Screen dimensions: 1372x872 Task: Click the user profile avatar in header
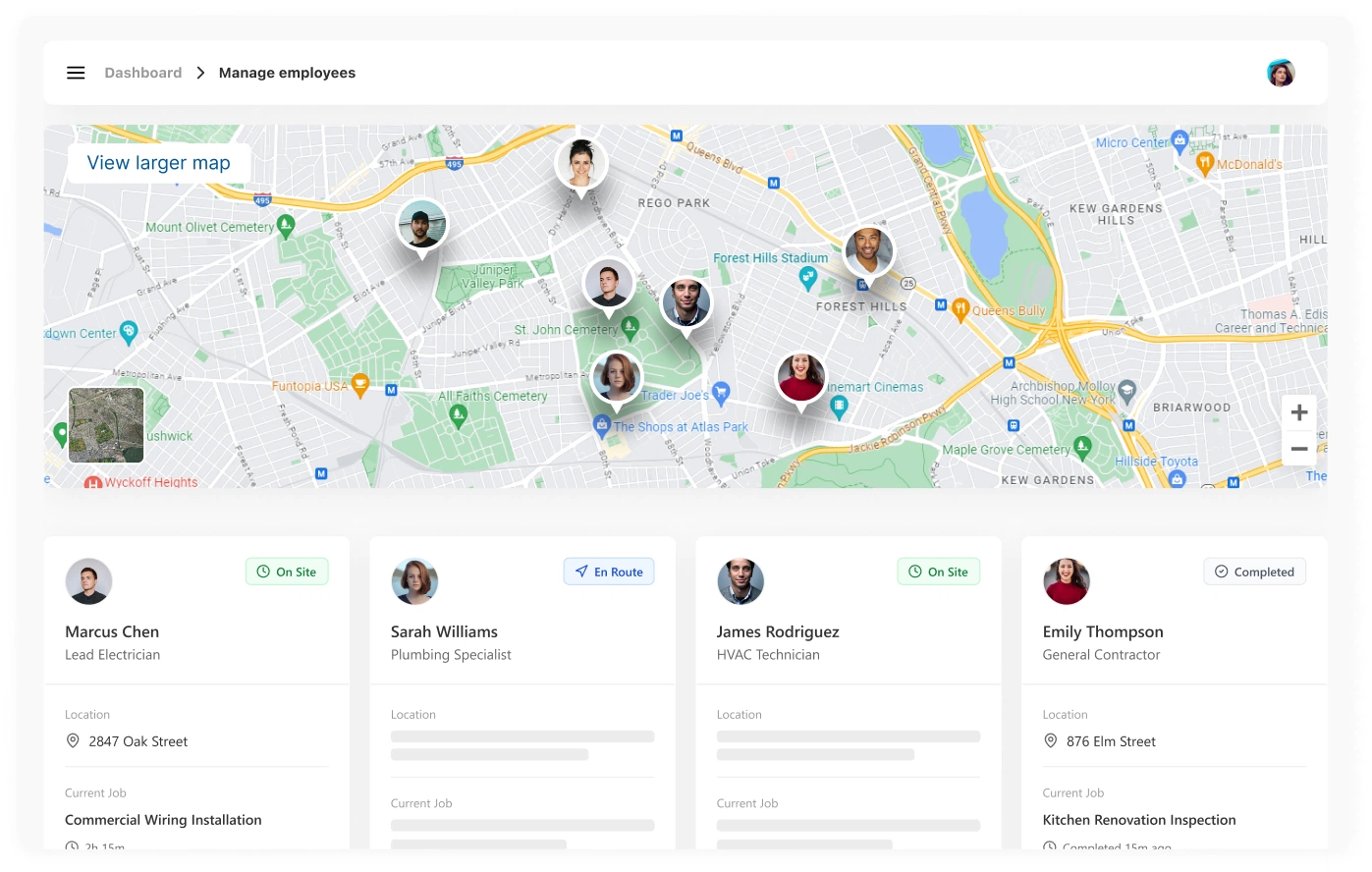point(1281,73)
